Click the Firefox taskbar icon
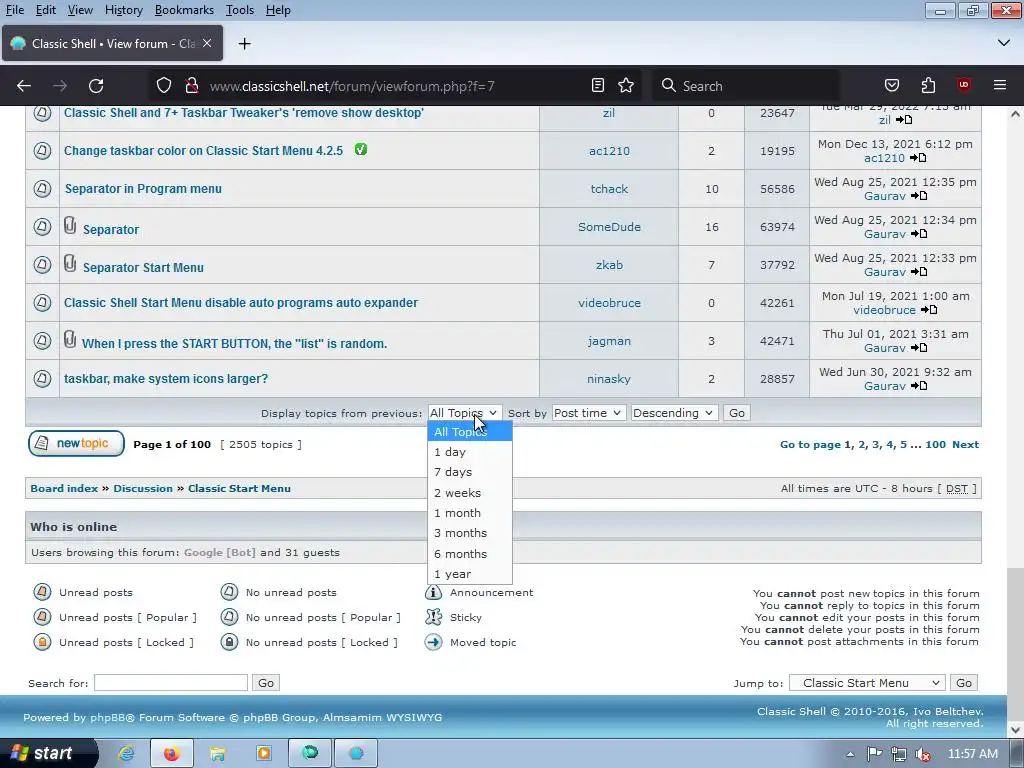 pos(172,754)
